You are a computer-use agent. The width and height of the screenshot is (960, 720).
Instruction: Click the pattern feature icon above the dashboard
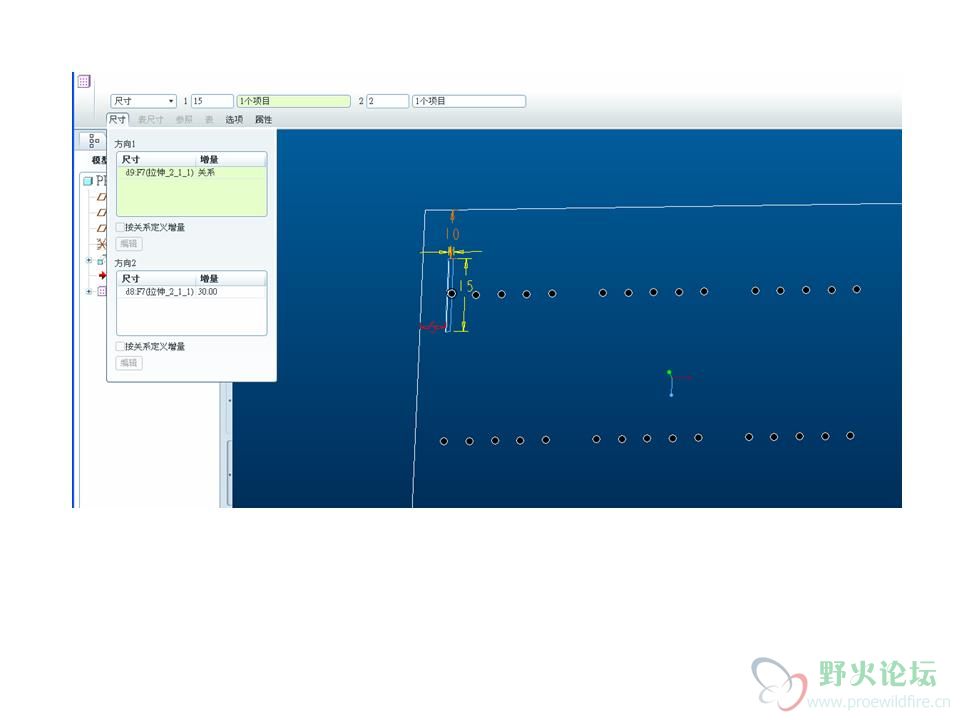pos(84,81)
